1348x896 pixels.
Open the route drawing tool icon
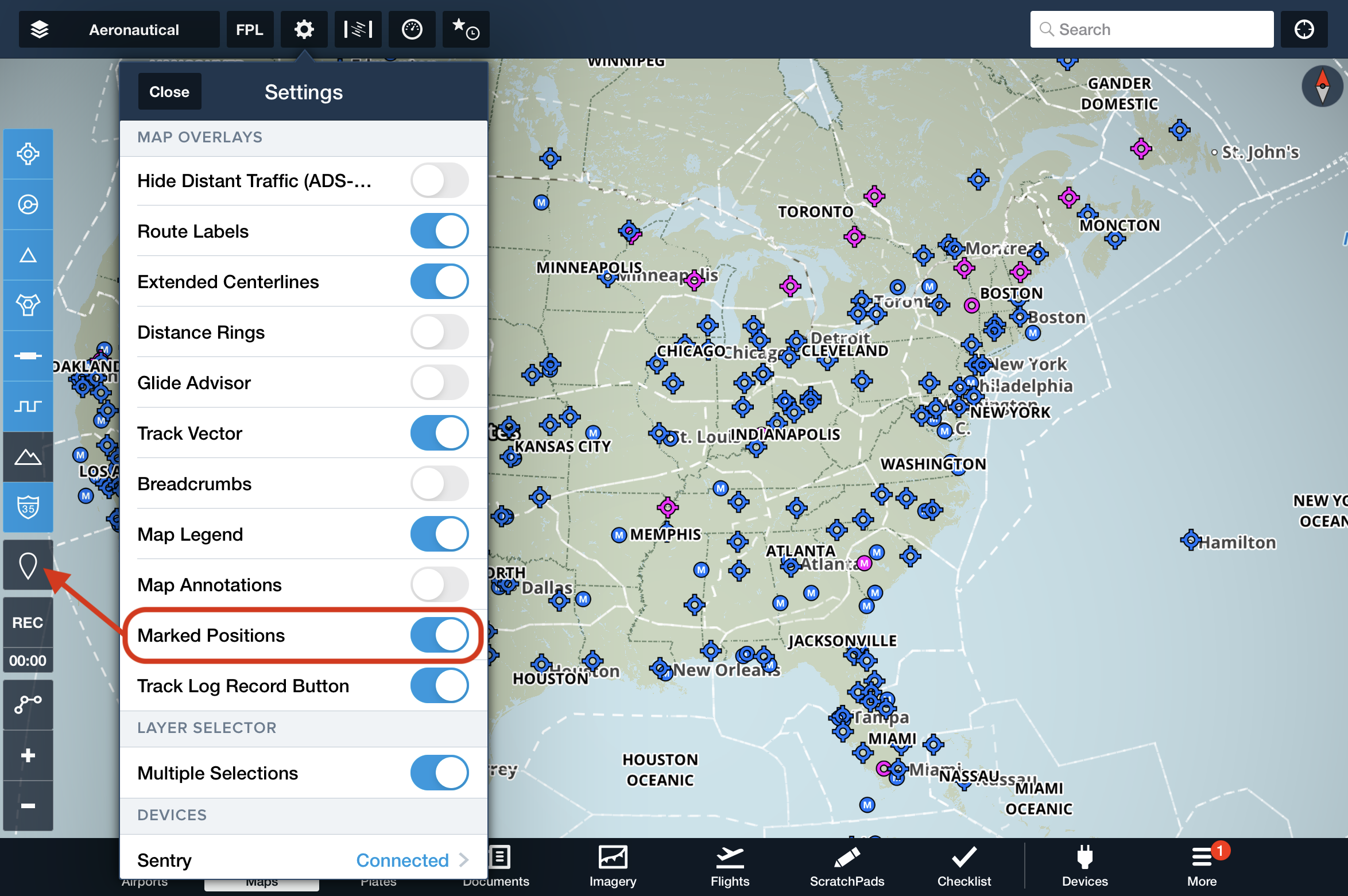[x=28, y=705]
